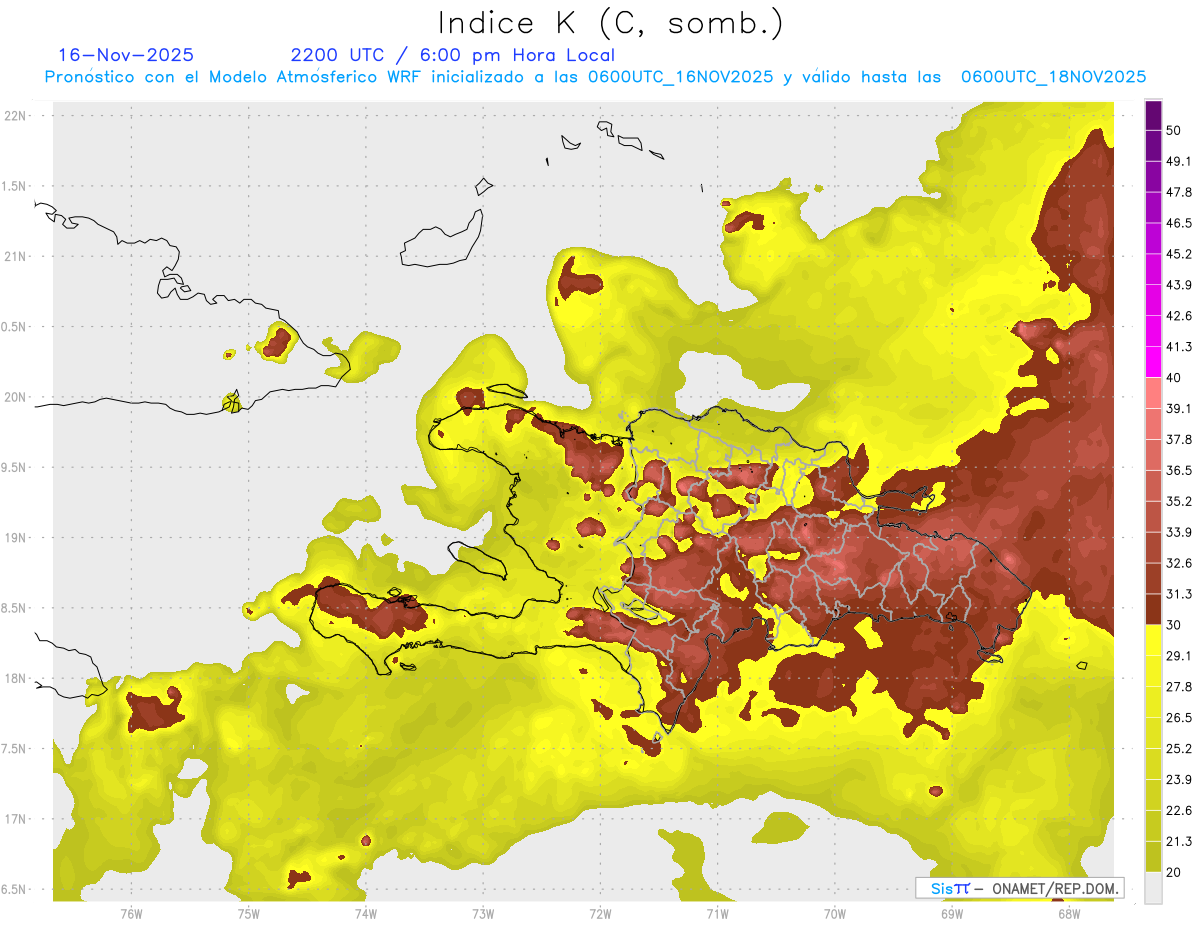Screen dimensions: 1200x927
Task: Click the '70W' longitude label
Action: 835,914
